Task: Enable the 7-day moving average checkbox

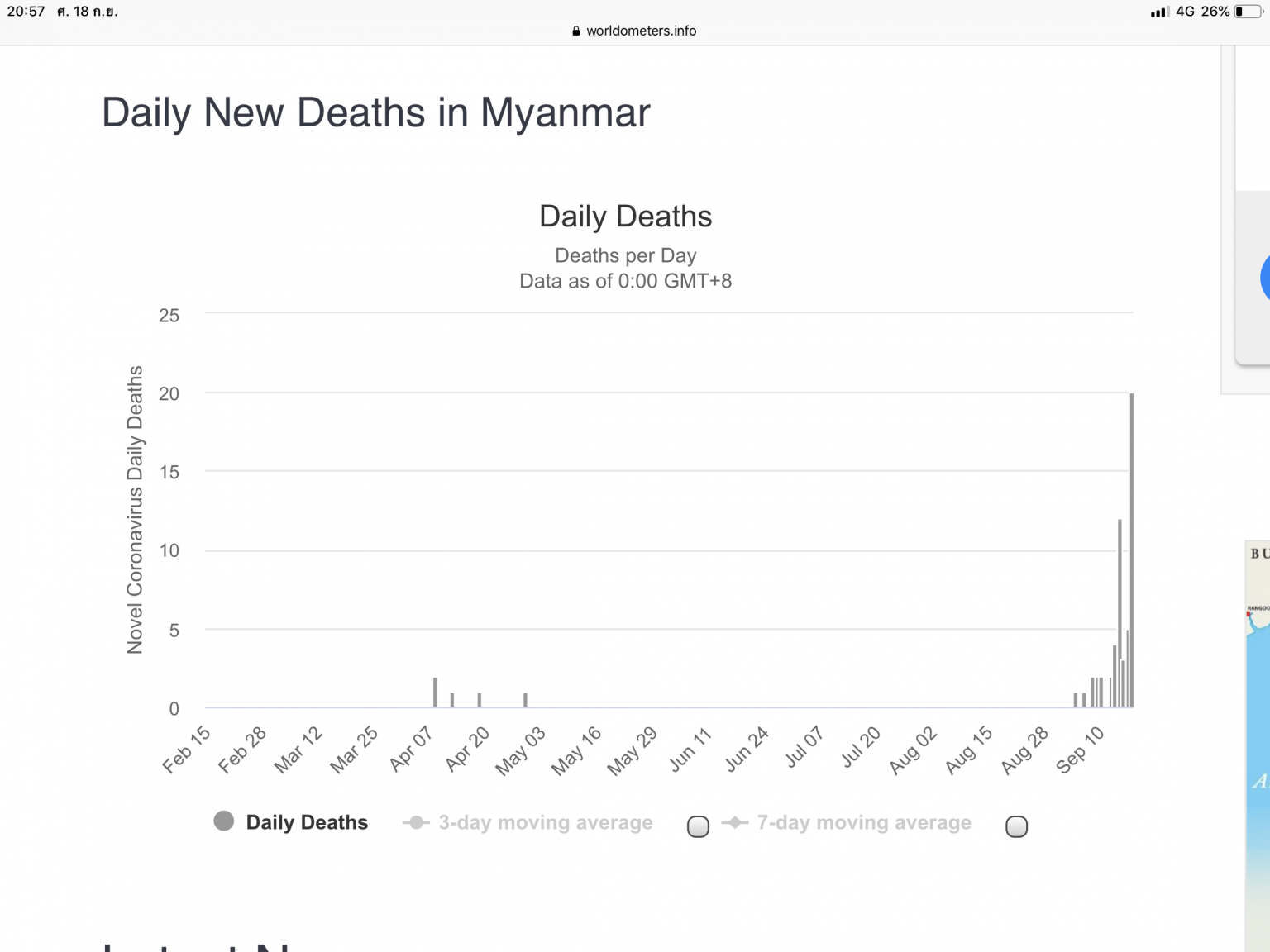Action: (1016, 826)
